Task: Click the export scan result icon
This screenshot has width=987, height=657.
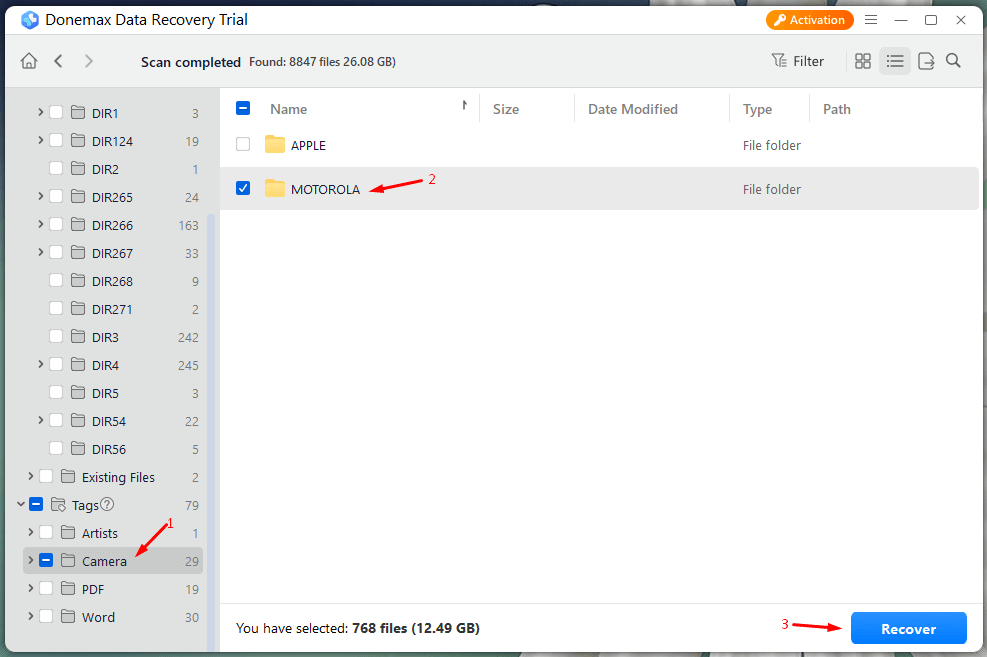Action: [926, 61]
